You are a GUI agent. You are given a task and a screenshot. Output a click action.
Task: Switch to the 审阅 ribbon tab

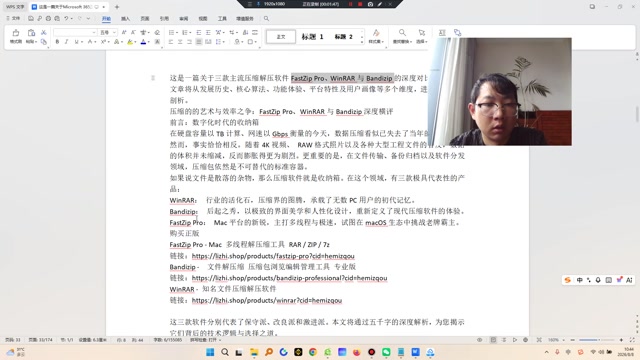tap(184, 19)
